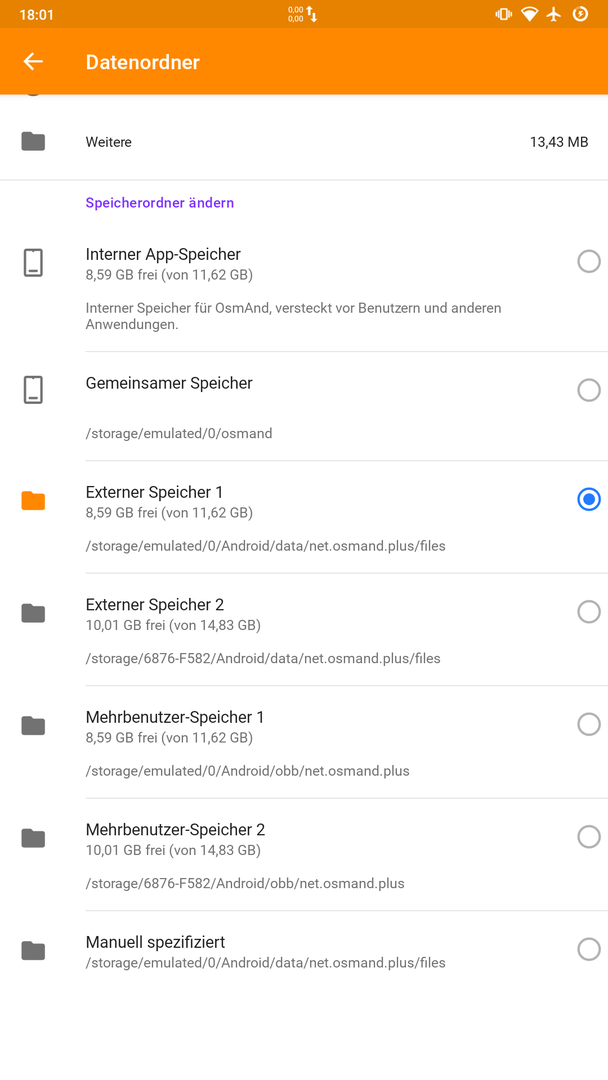Click the folder icon for Mehrbenutzer-Speicher 1

click(33, 725)
